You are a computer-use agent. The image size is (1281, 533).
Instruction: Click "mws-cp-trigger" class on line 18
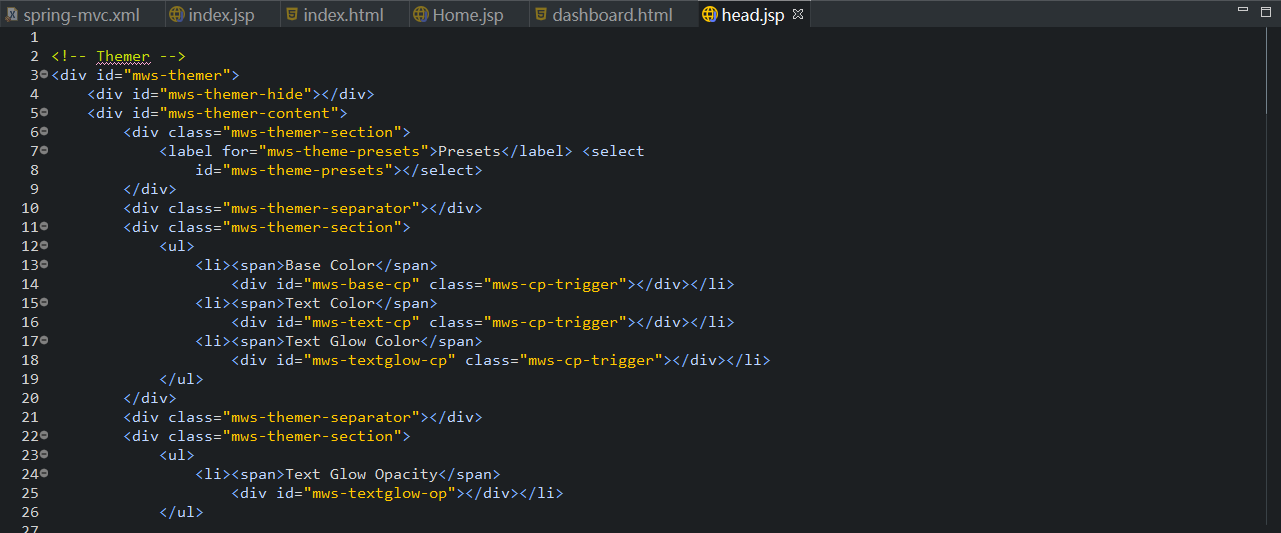592,360
